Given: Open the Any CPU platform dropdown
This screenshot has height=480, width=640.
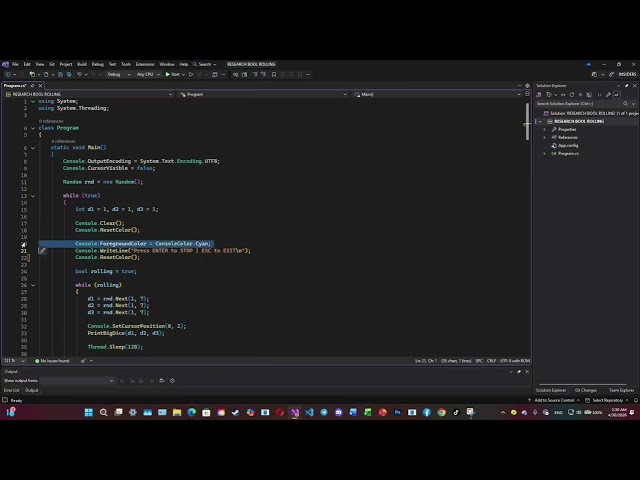Looking at the screenshot, I should click(148, 74).
